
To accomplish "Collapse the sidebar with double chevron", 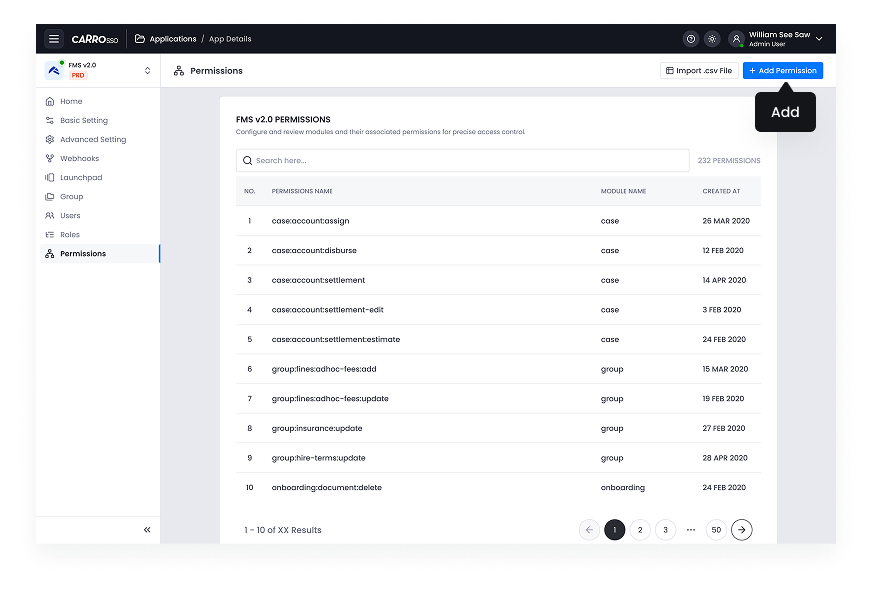I will 147,530.
